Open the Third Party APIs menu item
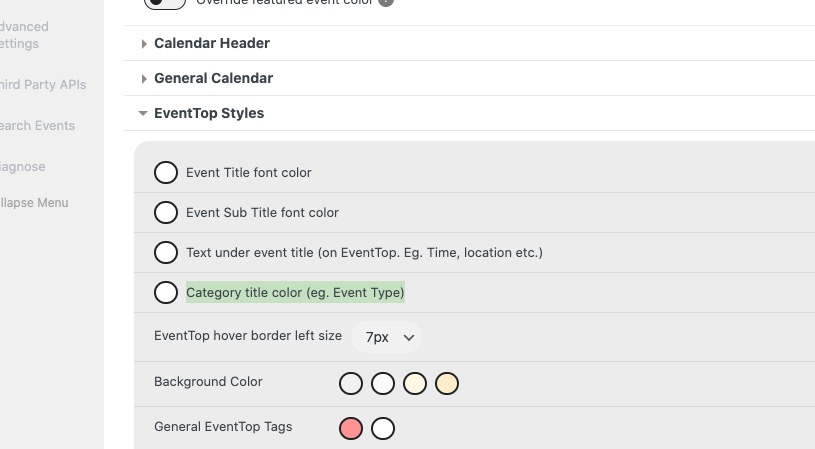Viewport: 815px width, 449px height. (x=43, y=85)
